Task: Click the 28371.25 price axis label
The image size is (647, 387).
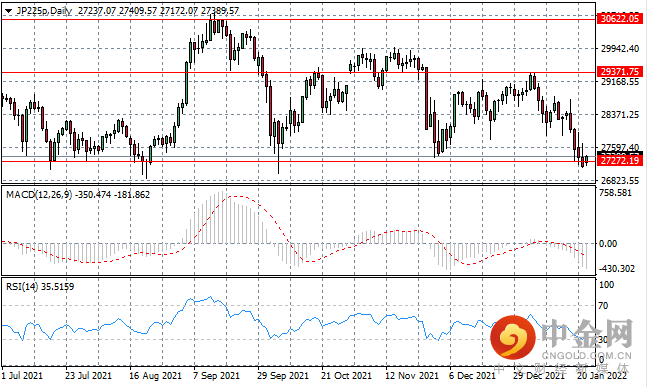Action: coord(620,115)
